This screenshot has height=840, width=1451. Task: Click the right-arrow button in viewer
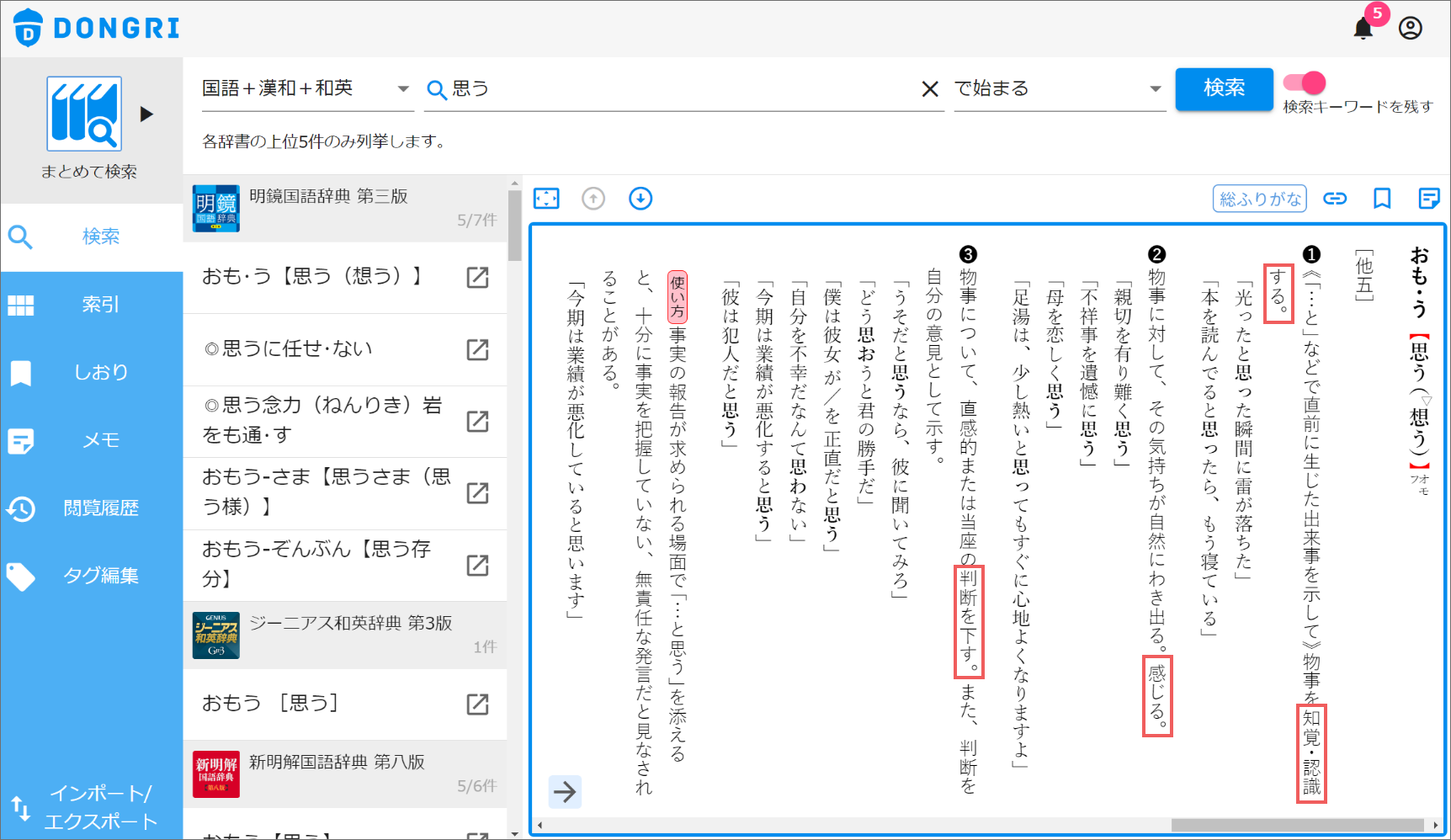[566, 792]
